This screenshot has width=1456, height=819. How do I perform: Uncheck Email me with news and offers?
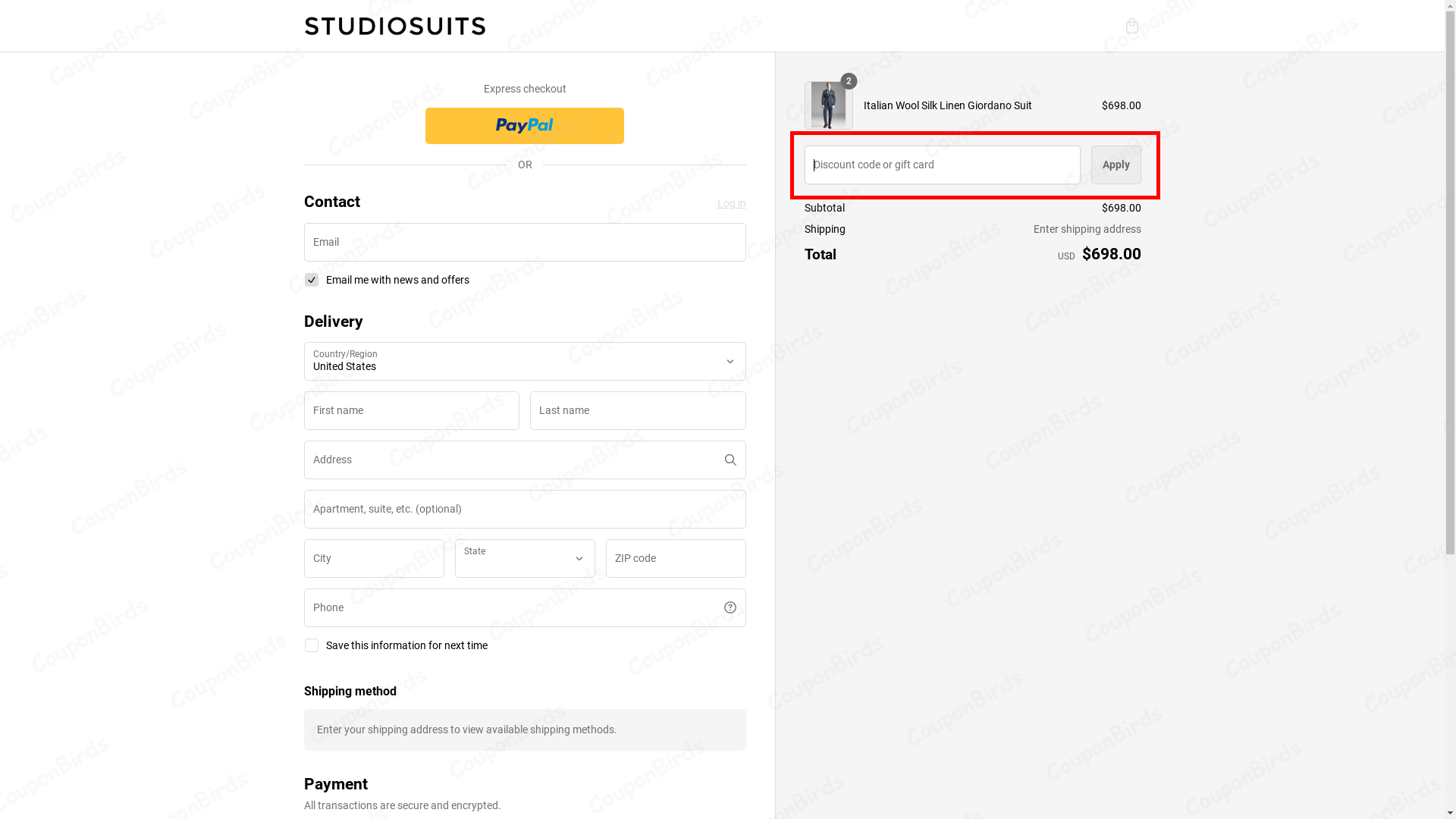click(x=311, y=280)
